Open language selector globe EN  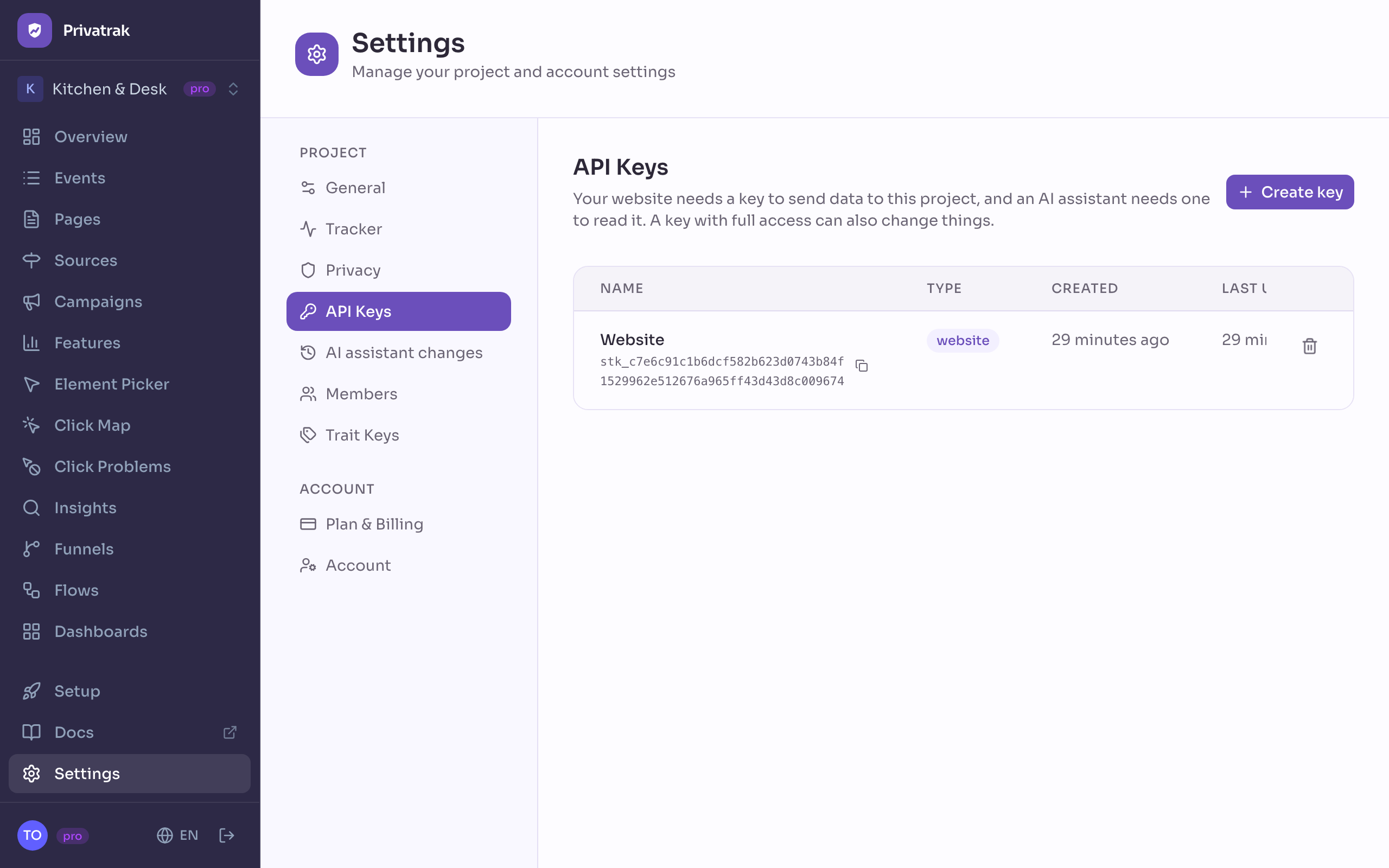coord(177,835)
